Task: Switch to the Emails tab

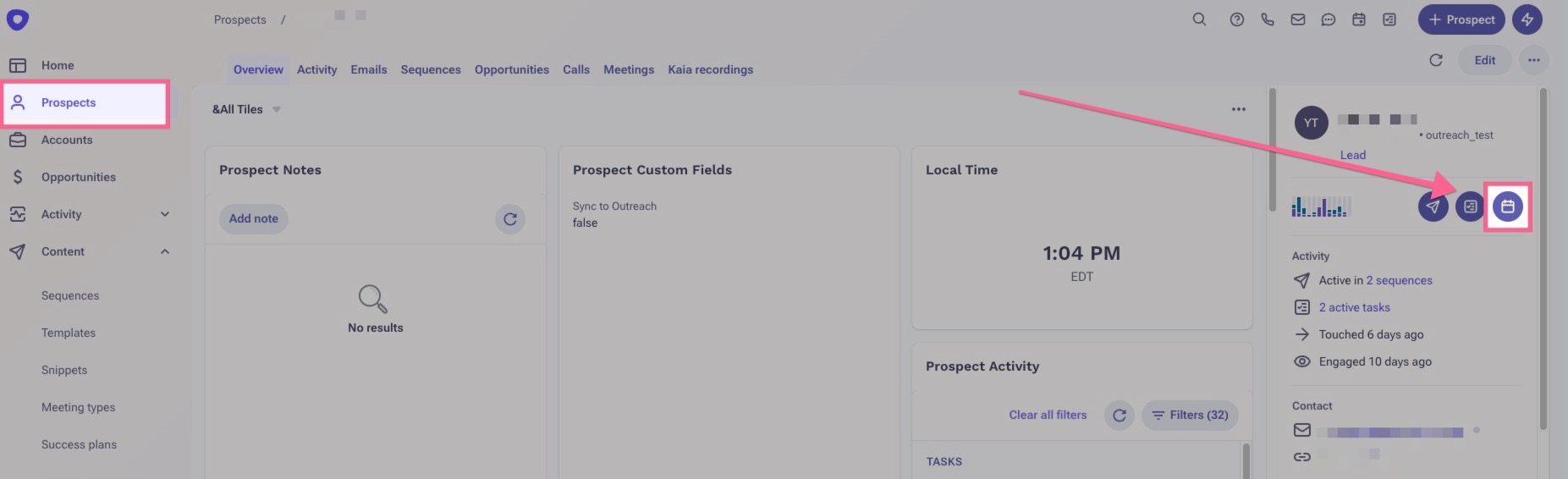Action: point(369,69)
